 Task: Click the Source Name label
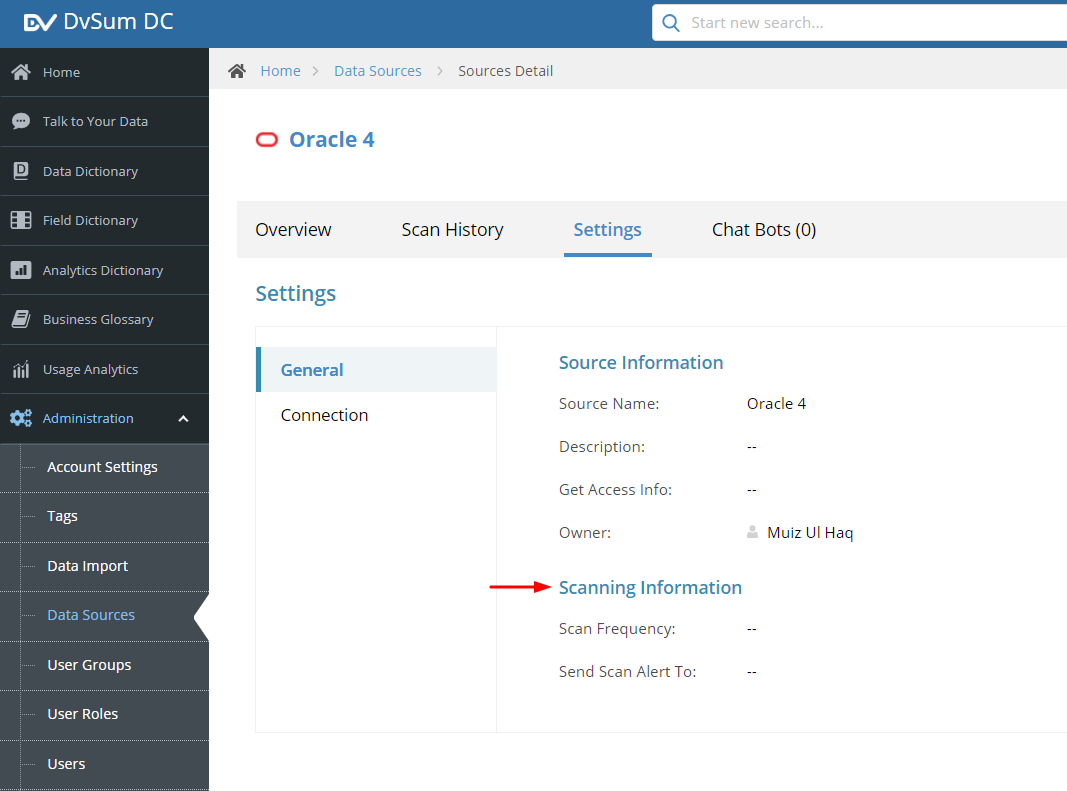click(x=609, y=404)
